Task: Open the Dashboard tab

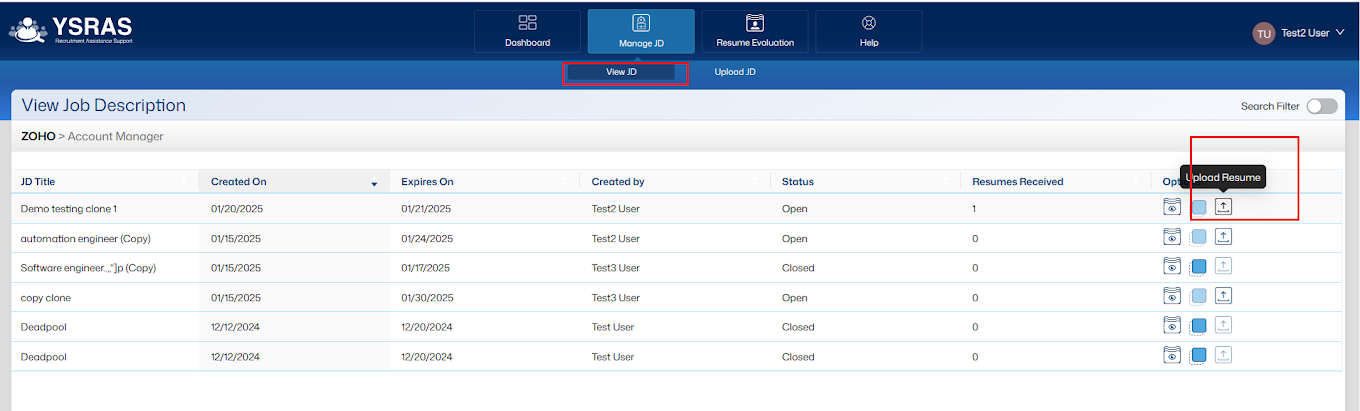Action: click(x=527, y=31)
